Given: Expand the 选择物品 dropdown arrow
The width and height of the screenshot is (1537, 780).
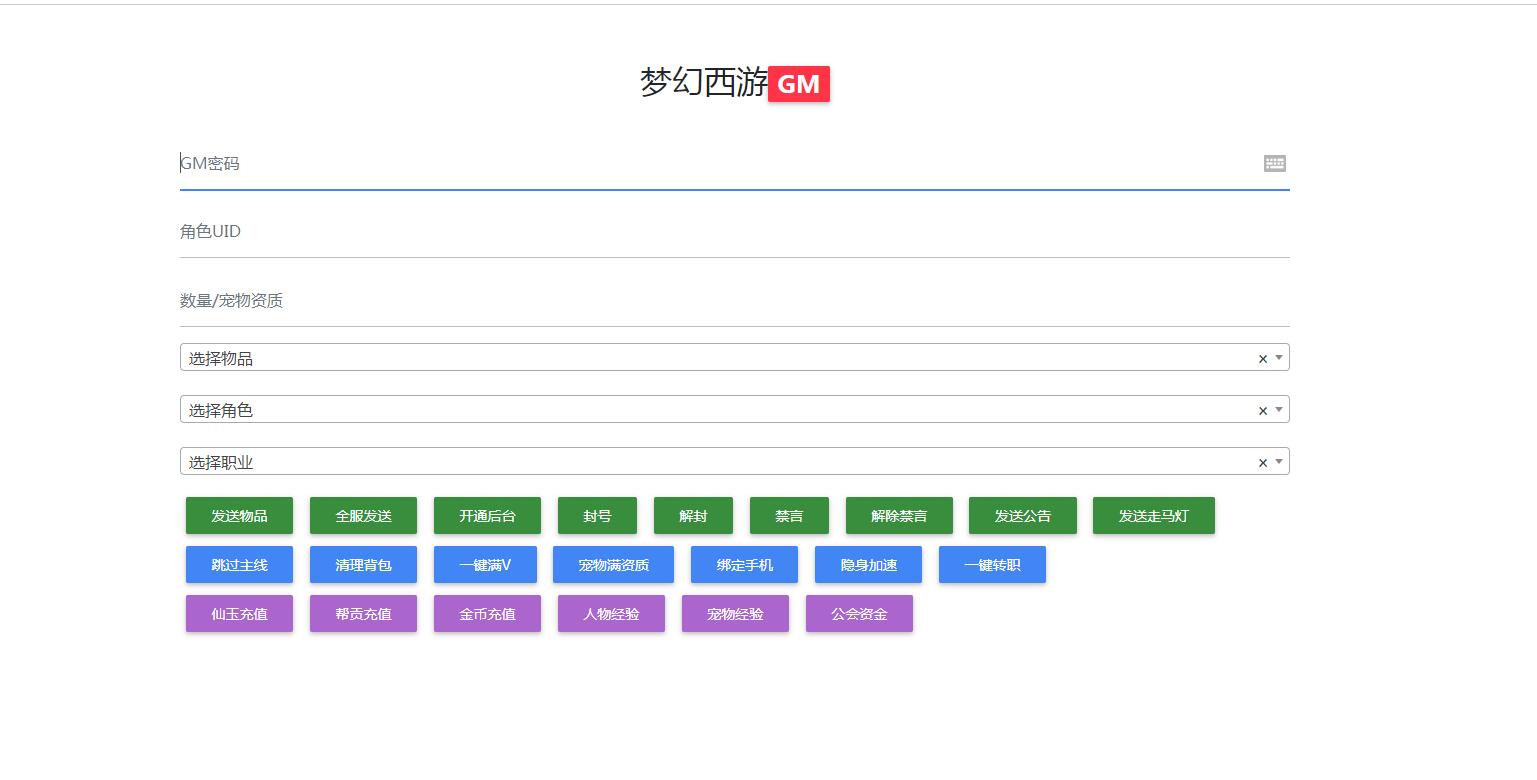Looking at the screenshot, I should [1278, 358].
